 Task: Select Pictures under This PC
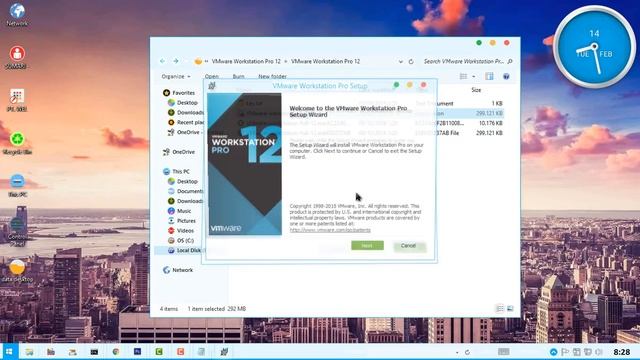pyautogui.click(x=182, y=221)
